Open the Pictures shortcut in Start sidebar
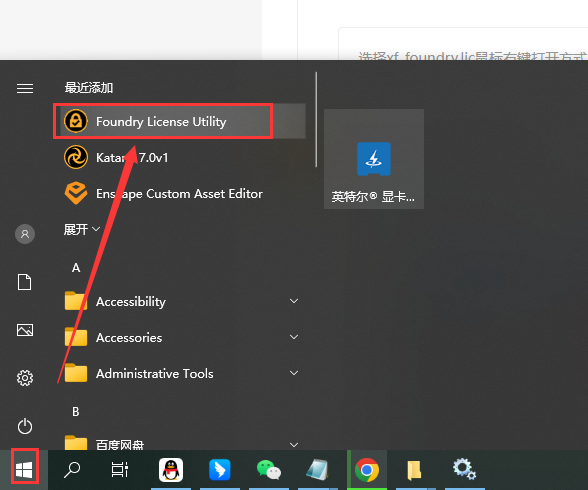Image resolution: width=588 pixels, height=490 pixels. coord(25,330)
